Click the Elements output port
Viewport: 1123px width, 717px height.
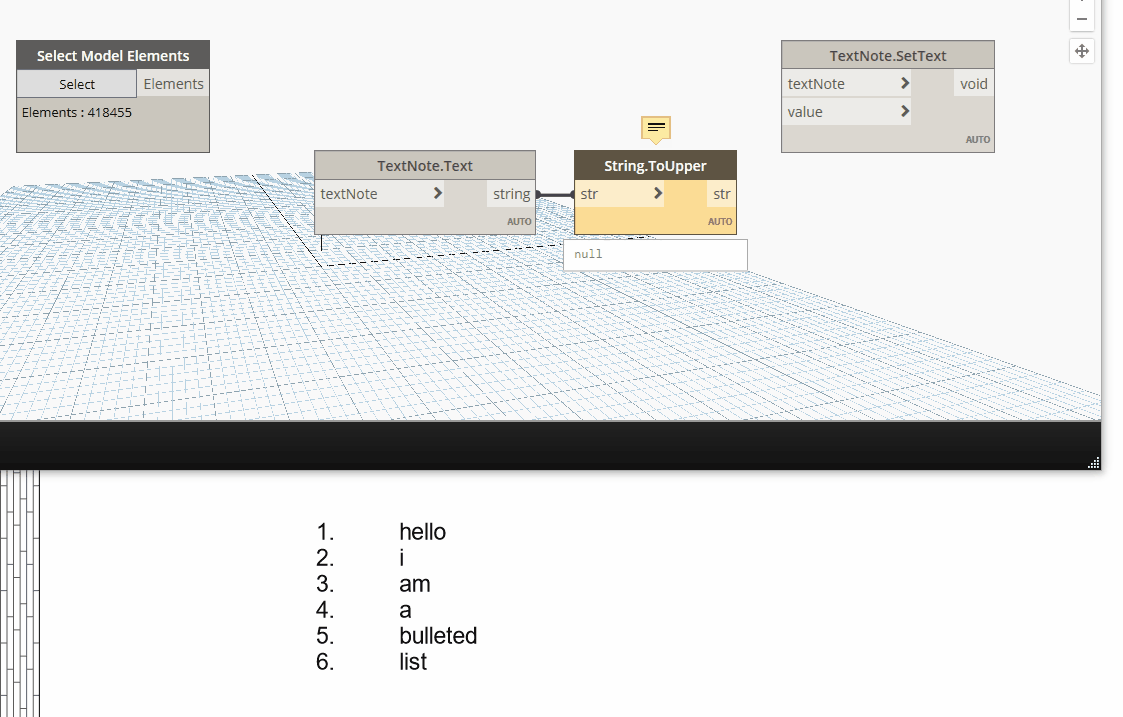click(173, 84)
